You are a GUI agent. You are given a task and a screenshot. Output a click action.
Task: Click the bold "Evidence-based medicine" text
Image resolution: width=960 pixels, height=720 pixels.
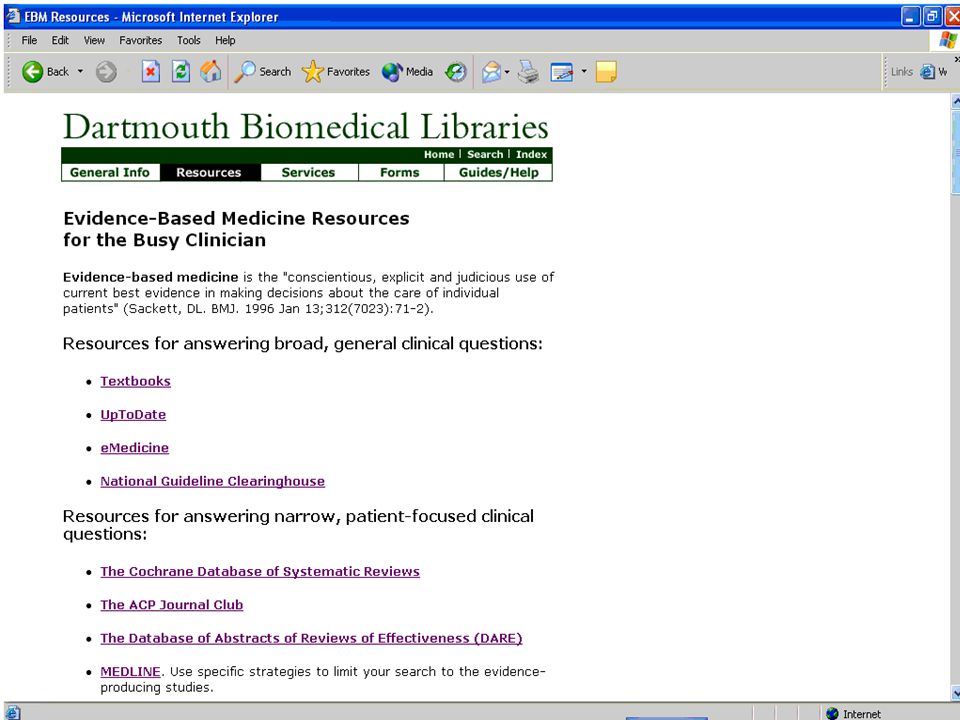tap(151, 277)
